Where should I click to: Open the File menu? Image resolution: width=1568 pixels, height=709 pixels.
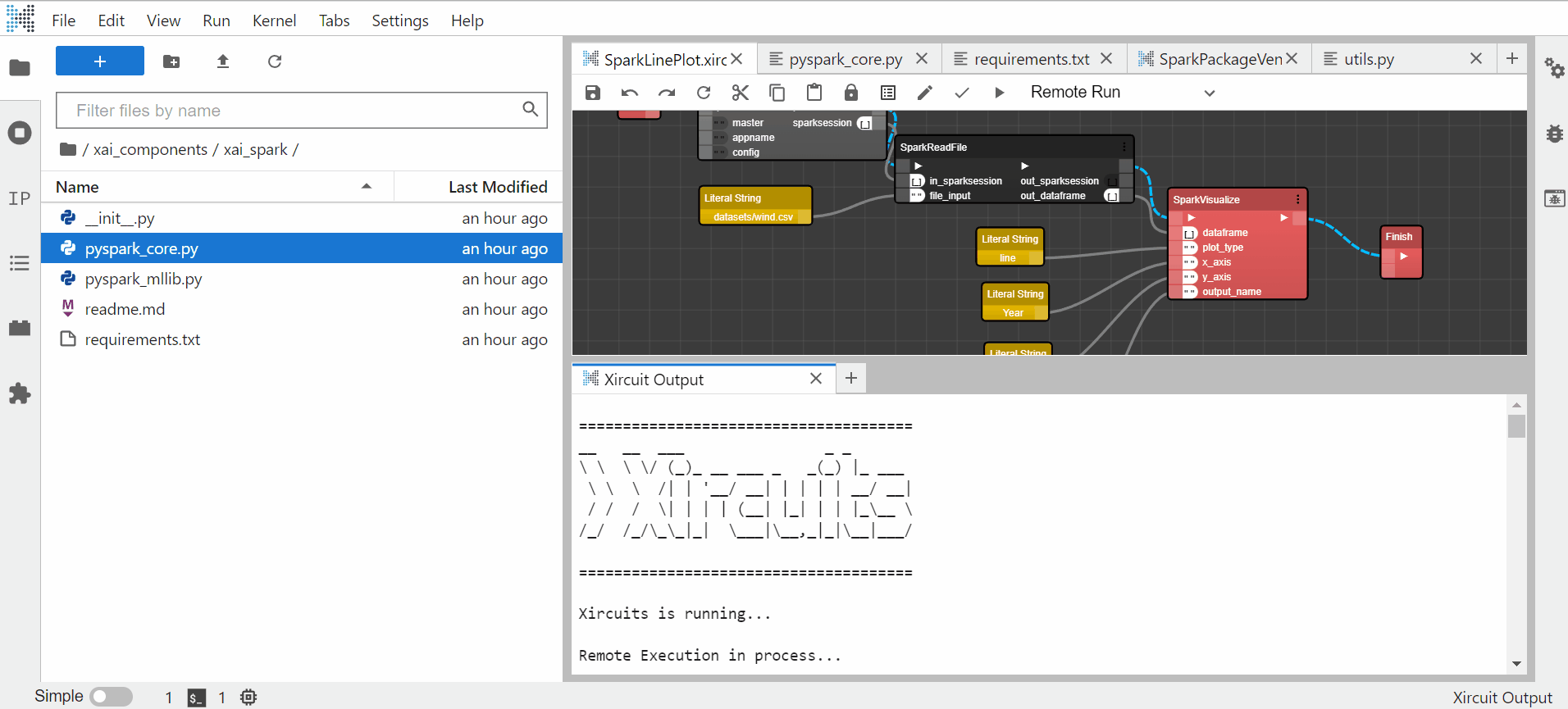point(63,20)
